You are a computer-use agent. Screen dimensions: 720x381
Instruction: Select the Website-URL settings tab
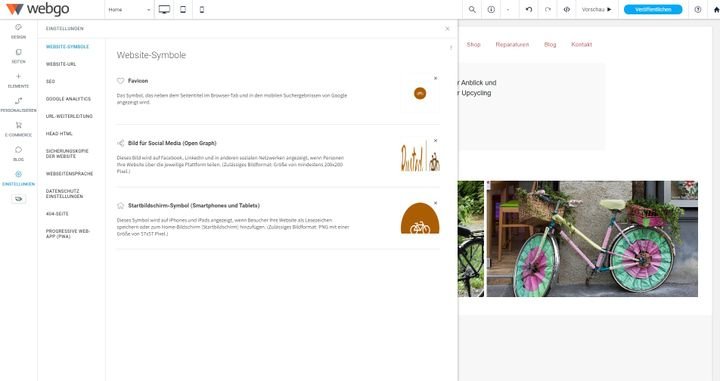61,64
